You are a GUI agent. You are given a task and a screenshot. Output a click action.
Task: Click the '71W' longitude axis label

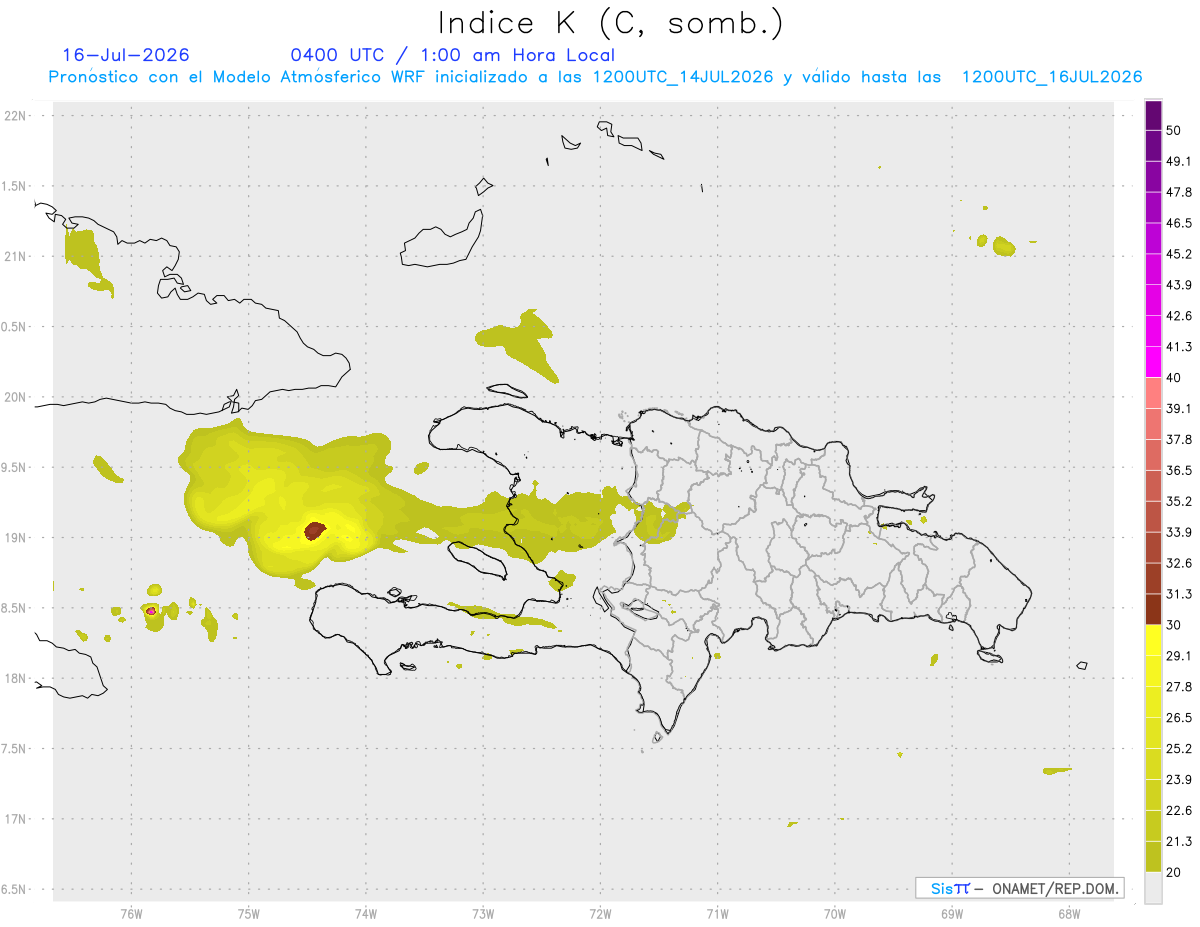(717, 914)
